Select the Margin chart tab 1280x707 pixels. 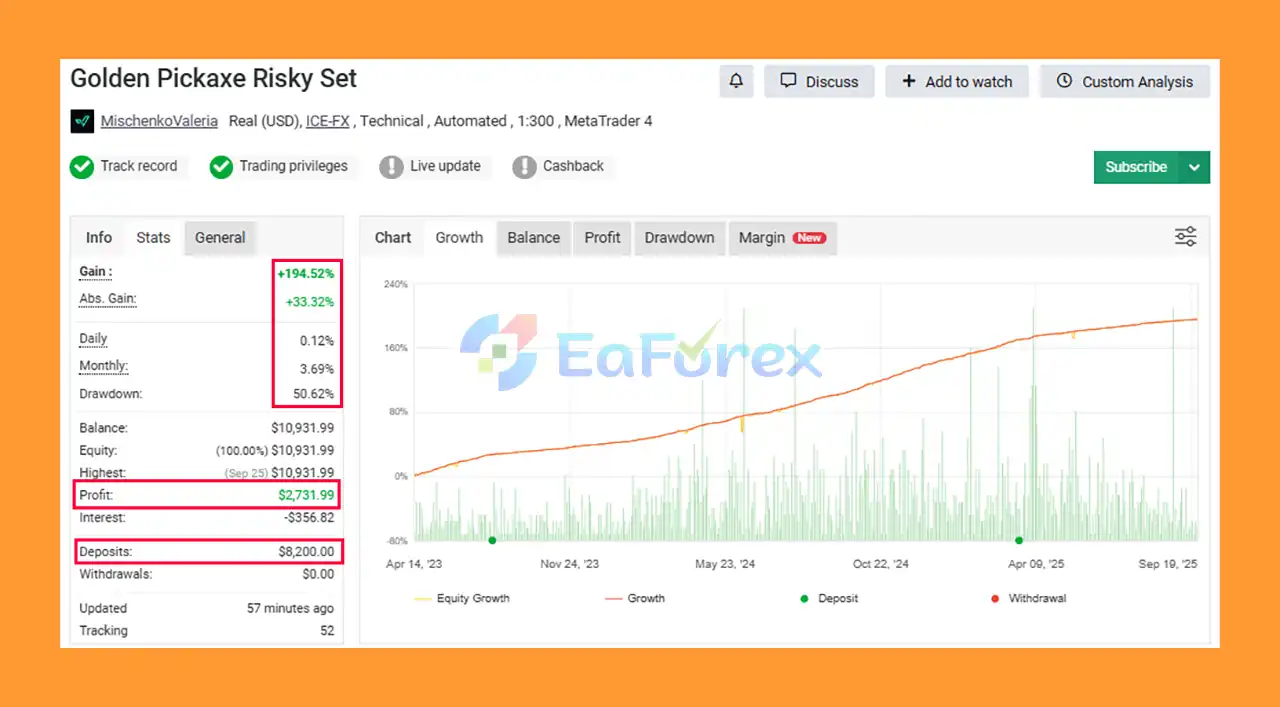point(781,238)
